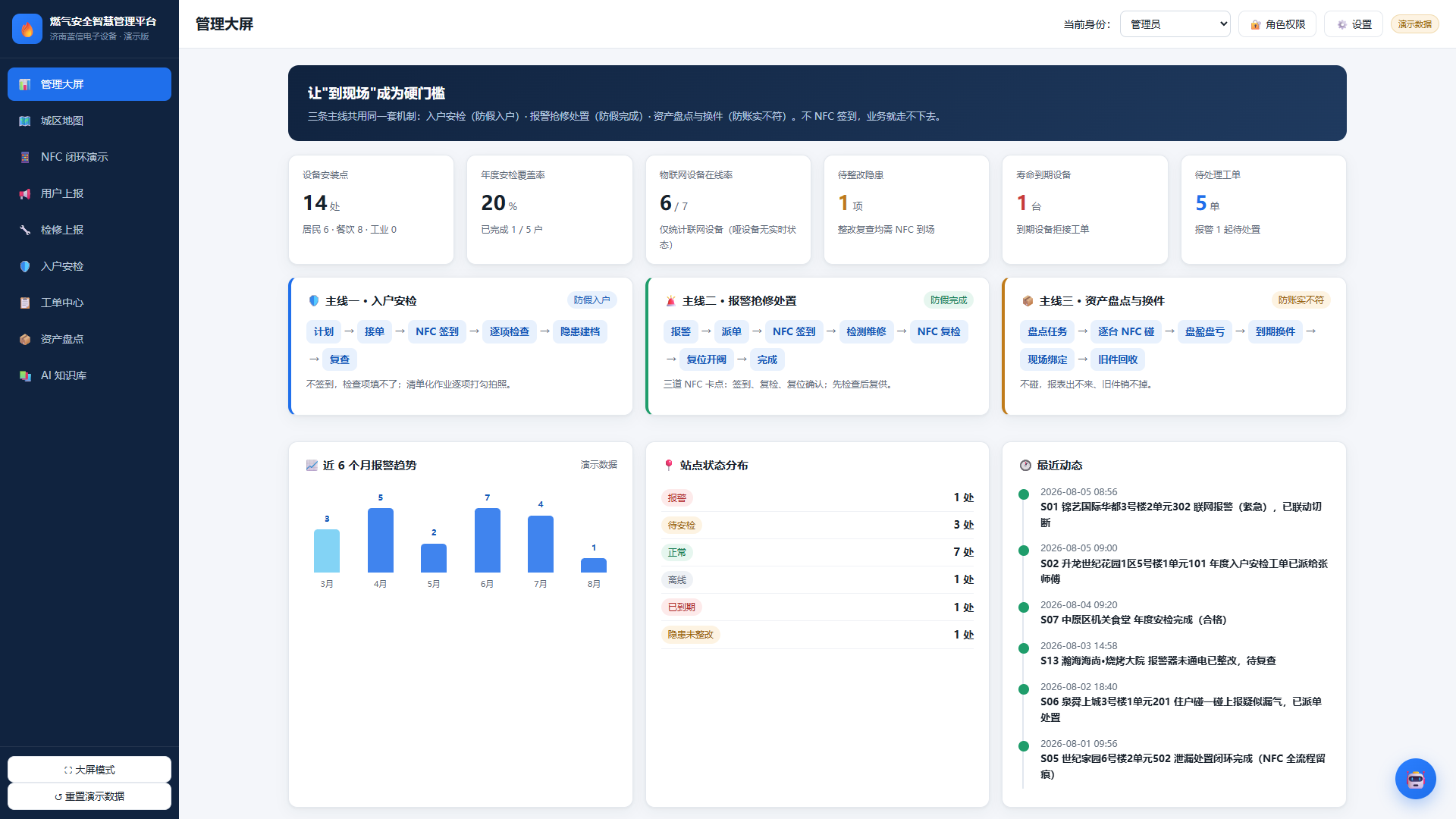1456x819 pixels.
Task: Click the 工单中心 clipboard icon
Action: click(x=25, y=303)
